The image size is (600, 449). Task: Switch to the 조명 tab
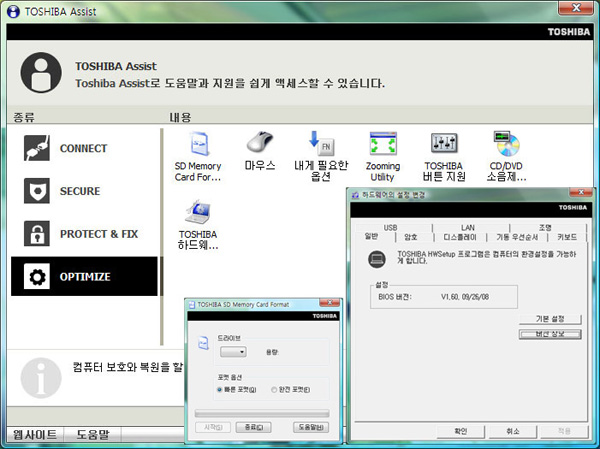click(545, 227)
